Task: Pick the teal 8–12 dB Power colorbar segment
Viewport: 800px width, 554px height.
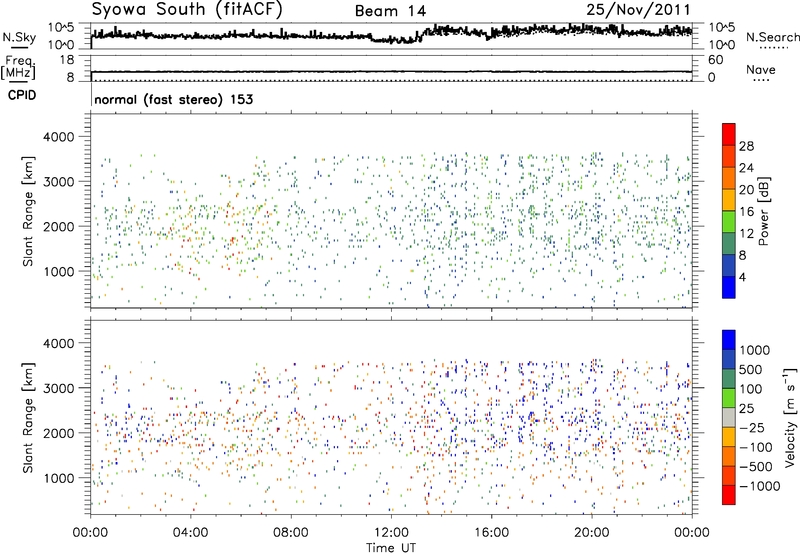Action: click(729, 243)
